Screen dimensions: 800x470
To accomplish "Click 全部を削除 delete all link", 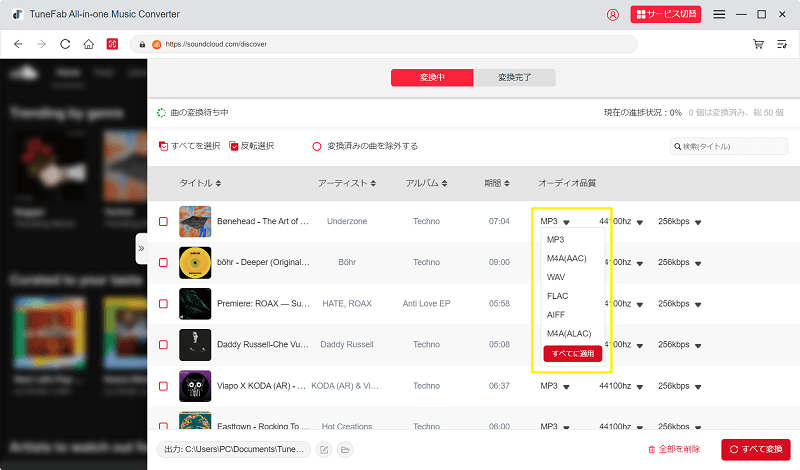I will (x=674, y=450).
